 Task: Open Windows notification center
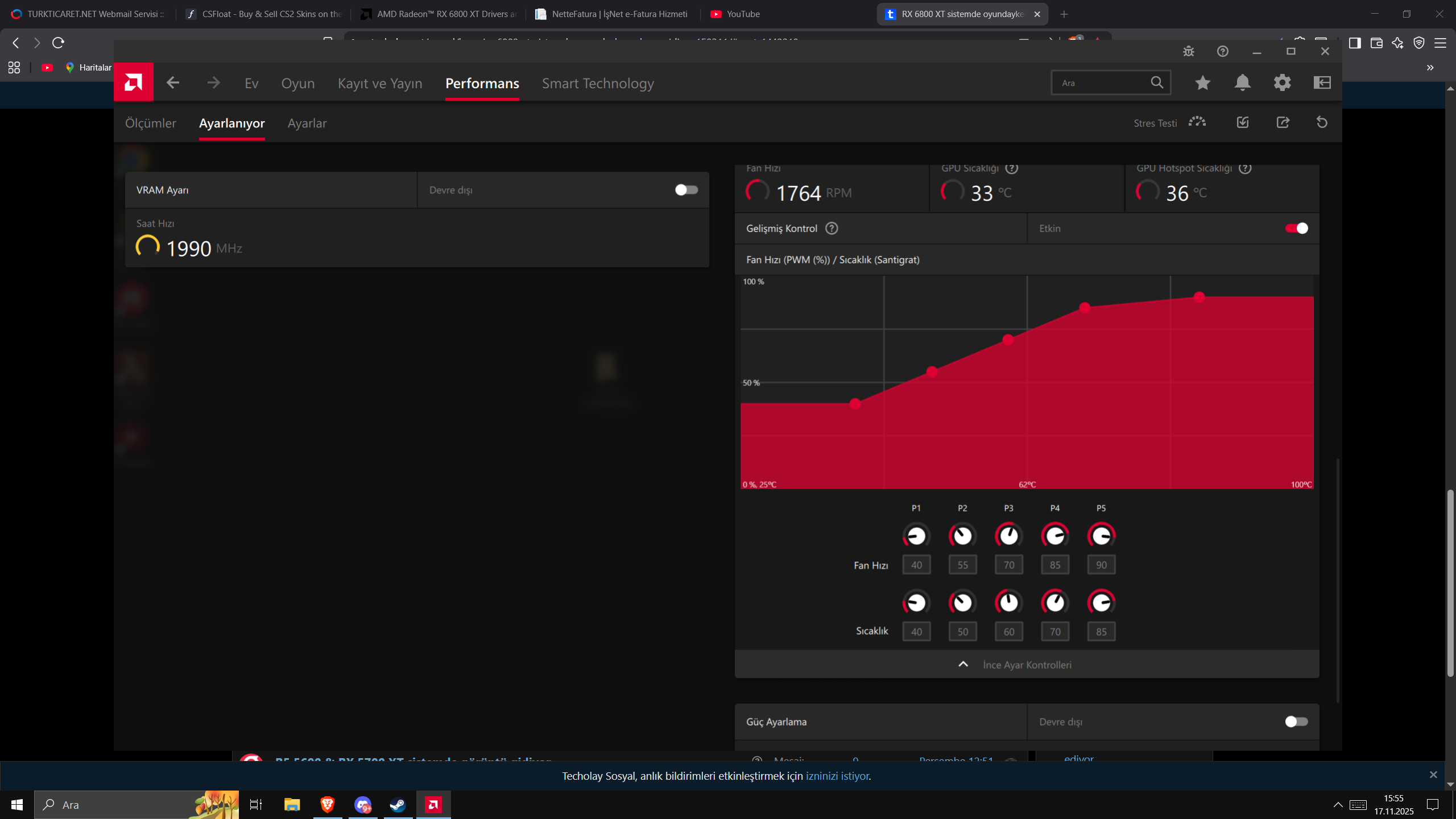coord(1433,805)
